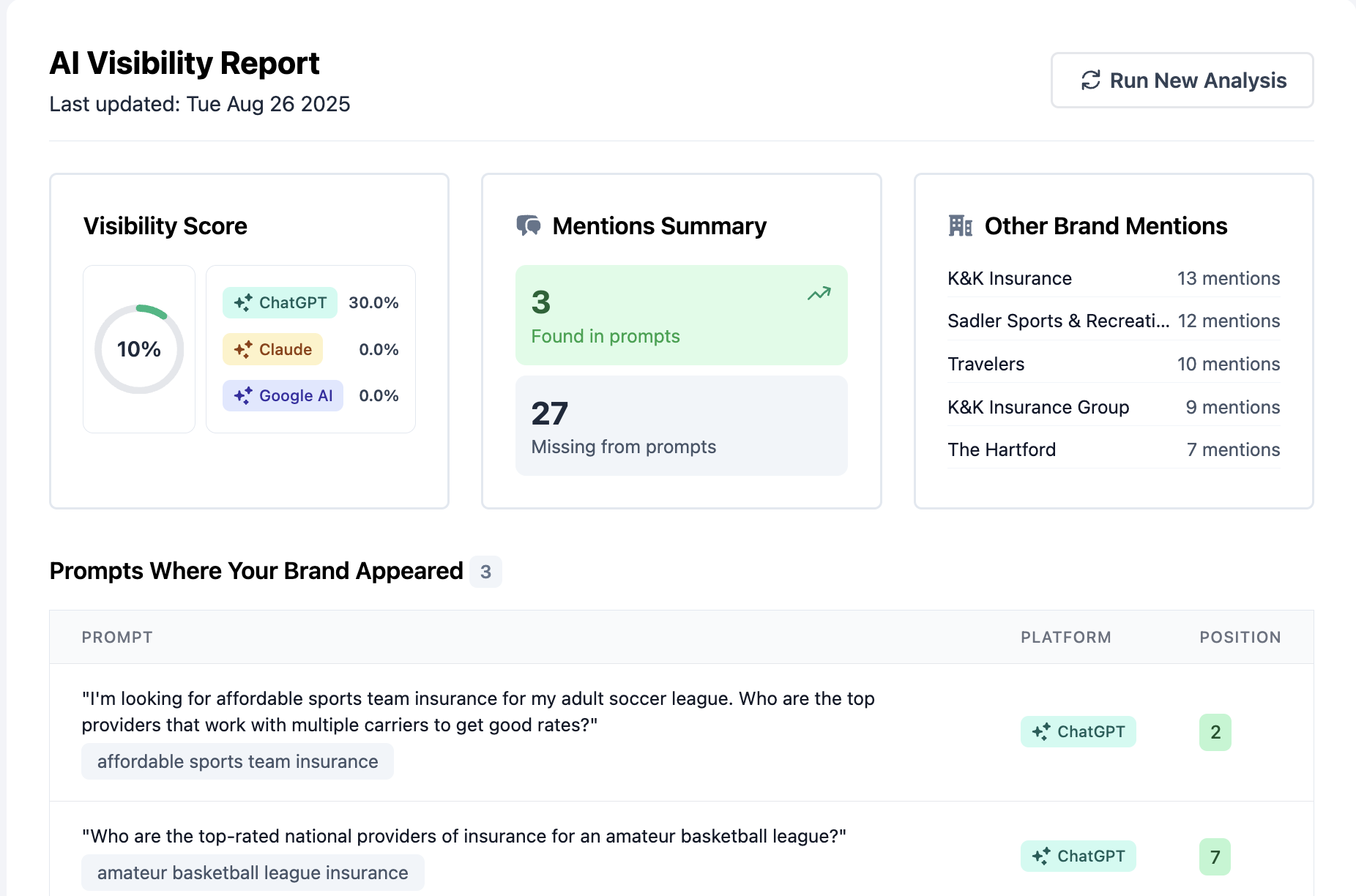
Task: Click sparkle icon in Visibility Score ChatGPT badge
Action: click(243, 303)
